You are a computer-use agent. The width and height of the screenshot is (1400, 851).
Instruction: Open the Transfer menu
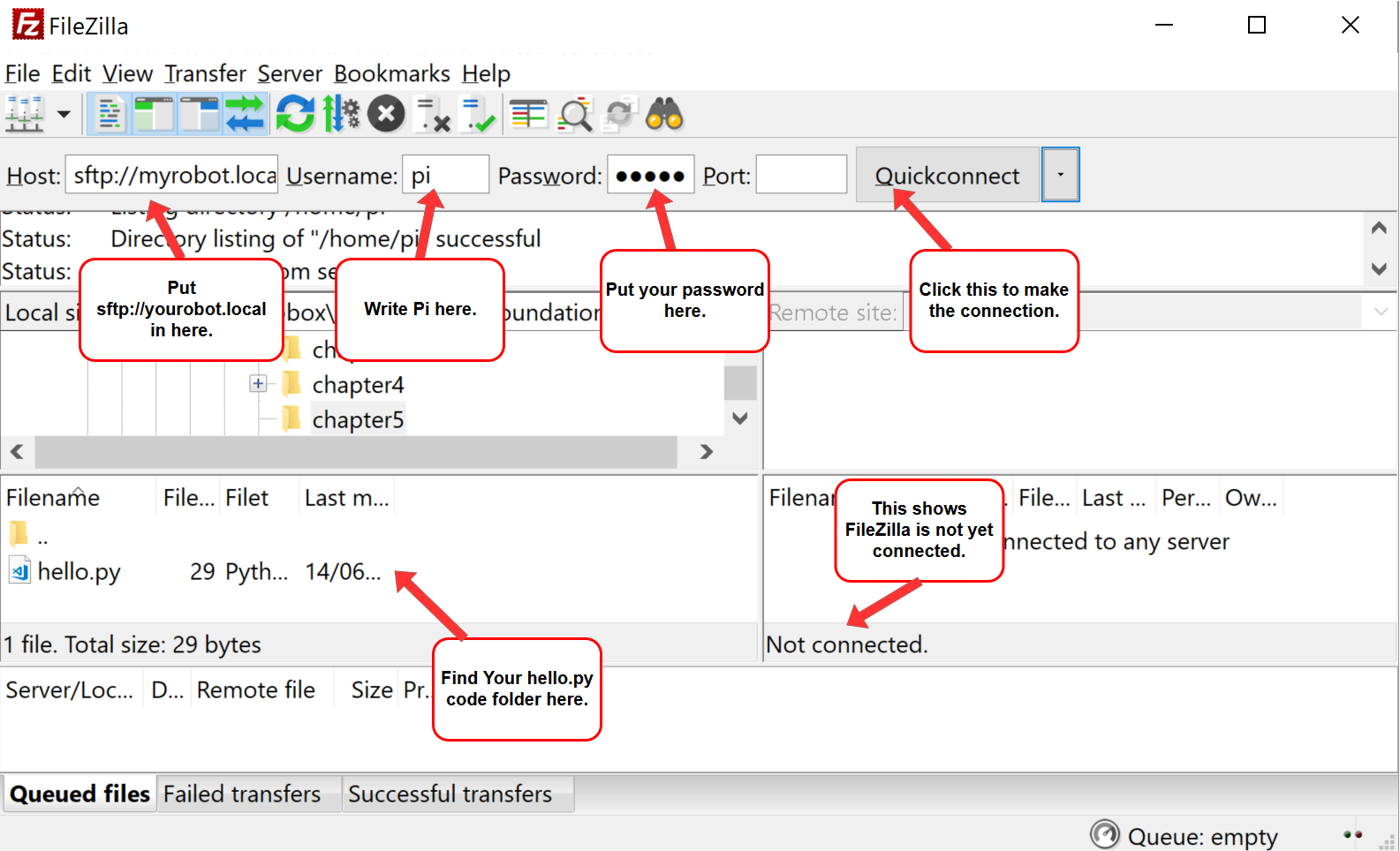[x=205, y=74]
